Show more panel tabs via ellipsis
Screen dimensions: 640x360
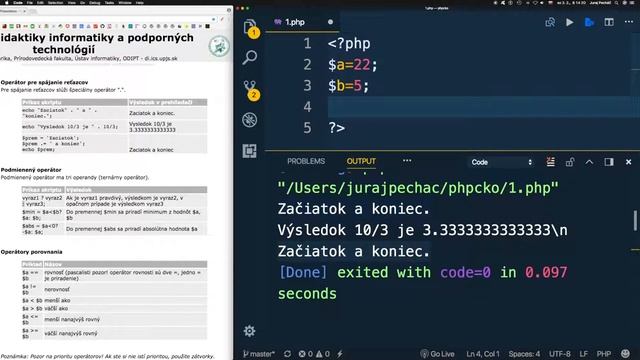[x=407, y=161]
